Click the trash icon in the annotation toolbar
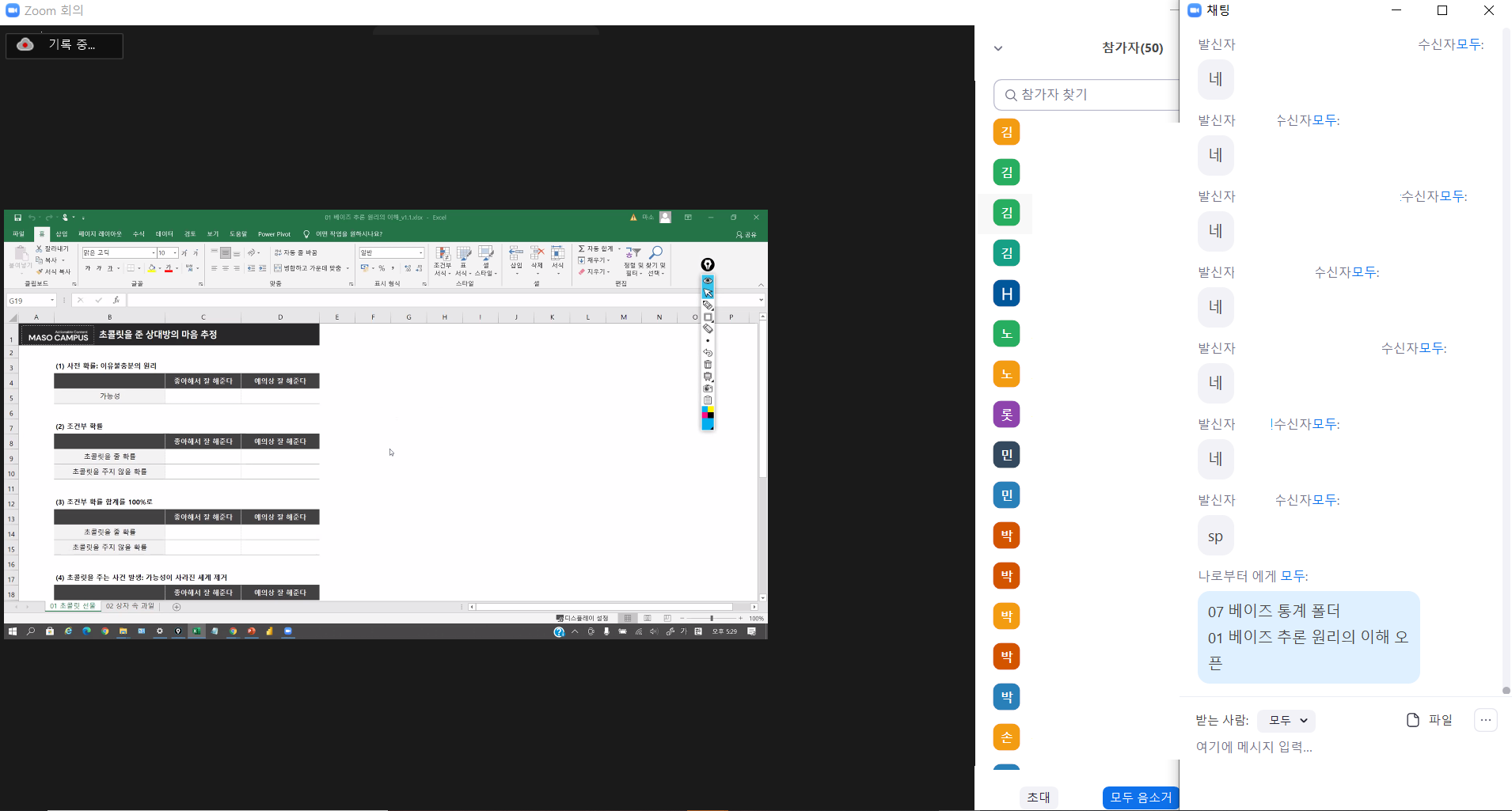 pyautogui.click(x=708, y=365)
